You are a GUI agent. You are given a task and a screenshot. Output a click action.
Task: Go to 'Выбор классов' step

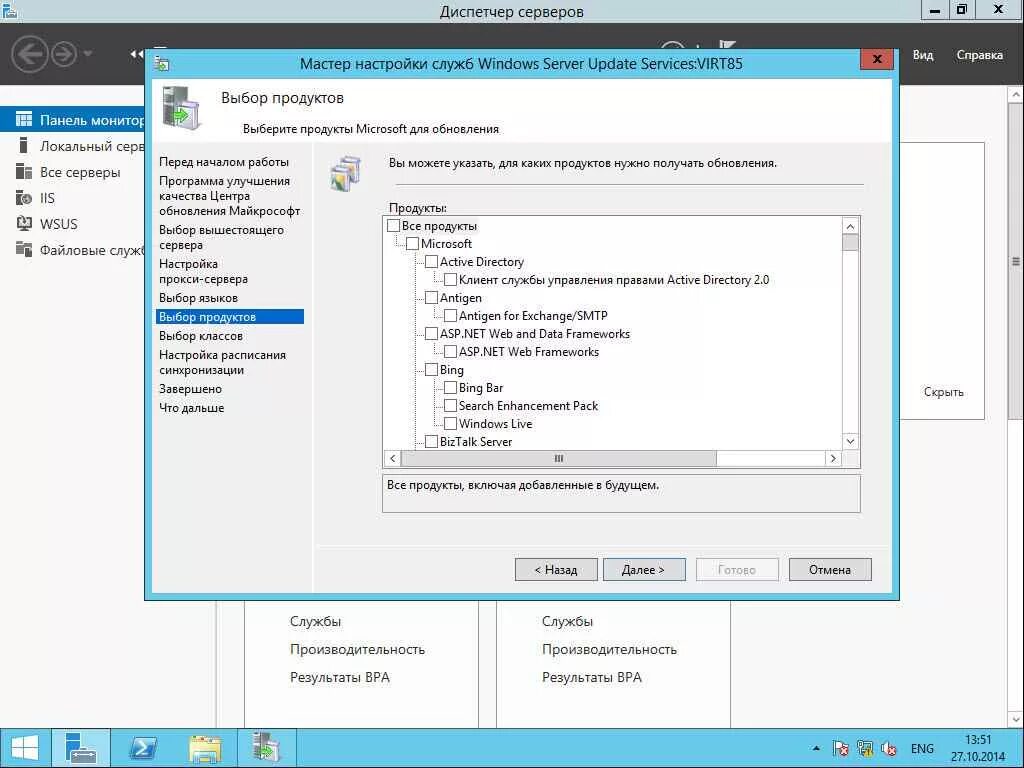[201, 336]
